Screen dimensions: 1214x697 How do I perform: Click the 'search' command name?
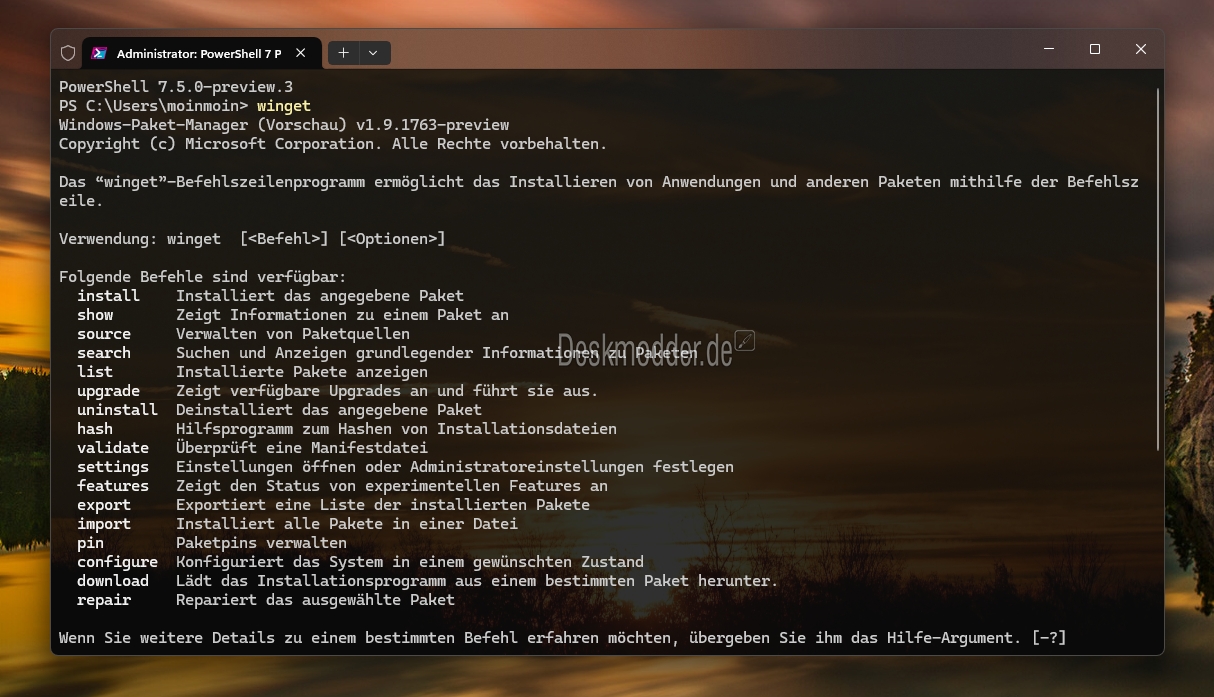click(x=104, y=353)
